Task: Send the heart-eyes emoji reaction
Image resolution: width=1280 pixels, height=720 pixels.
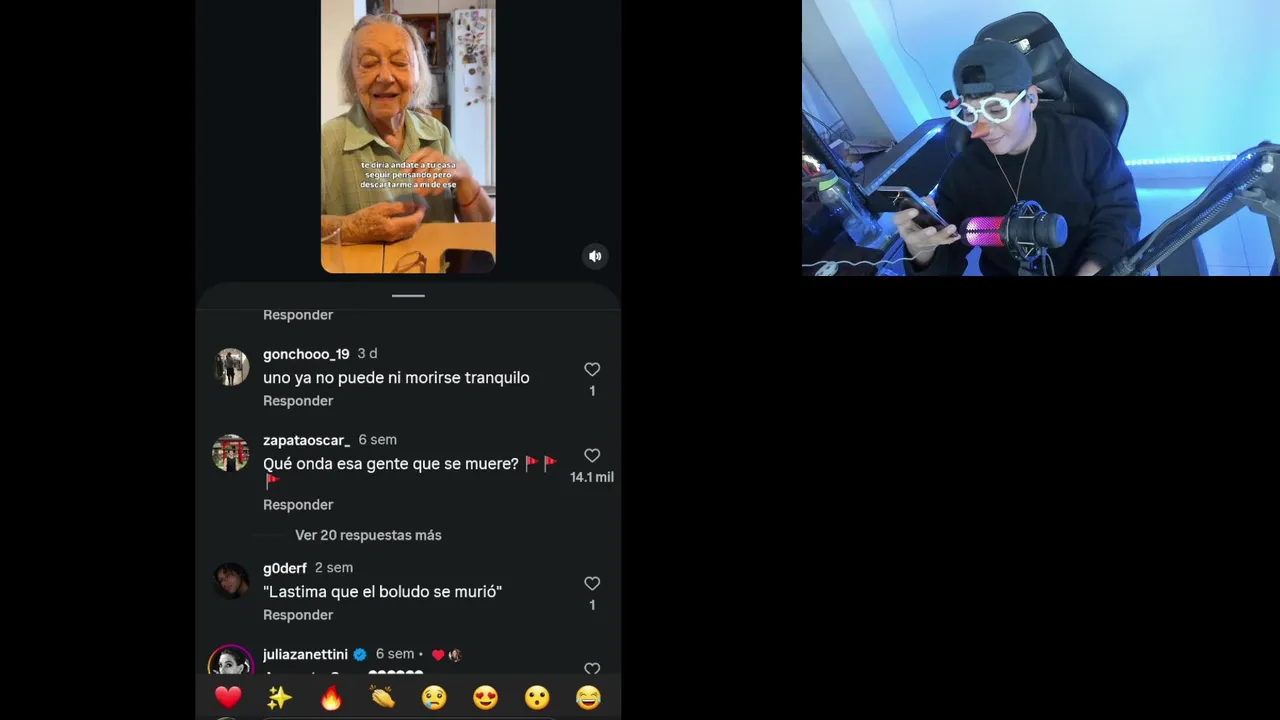Action: pos(486,697)
